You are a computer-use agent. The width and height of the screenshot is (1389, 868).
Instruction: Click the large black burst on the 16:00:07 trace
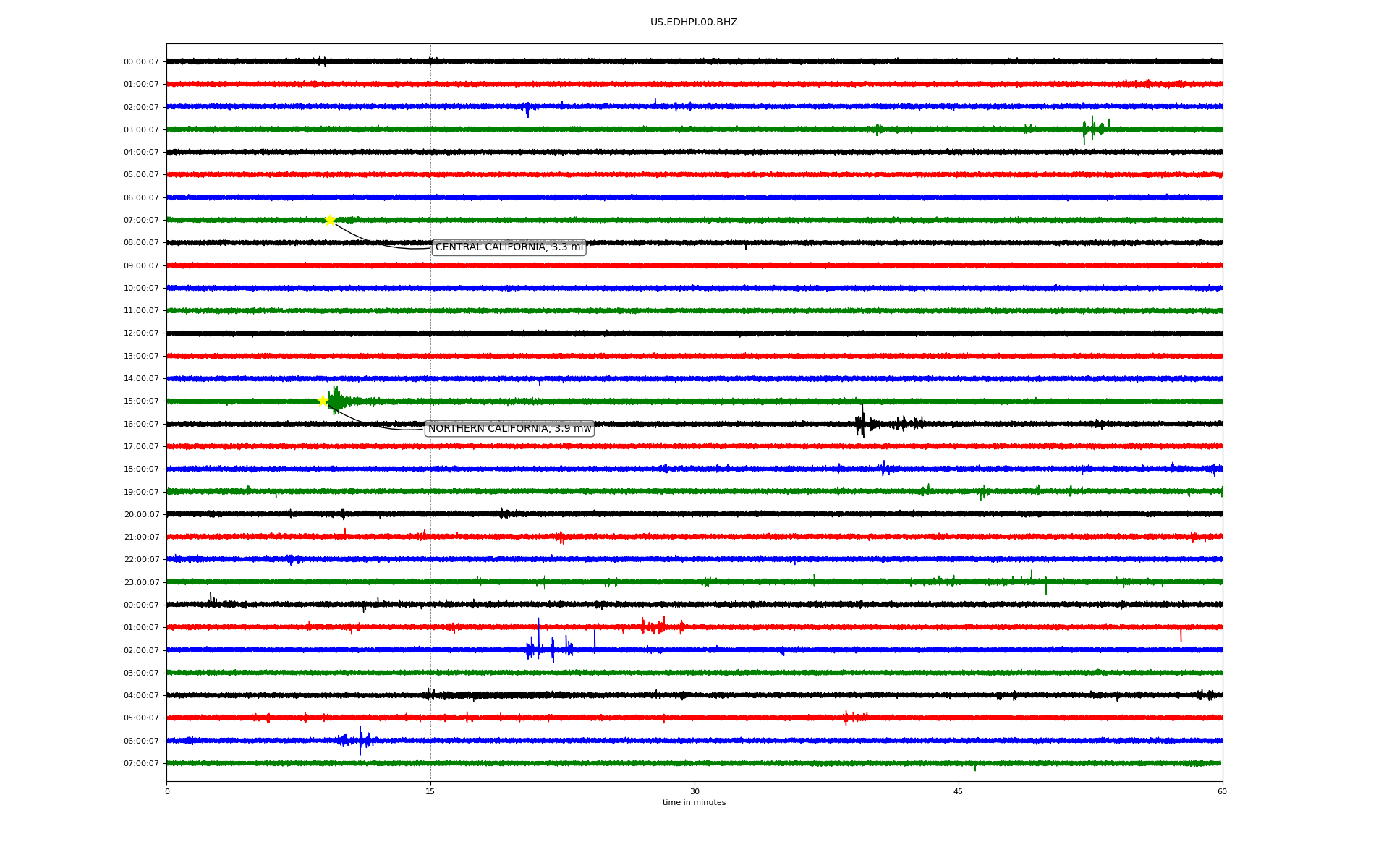point(861,423)
